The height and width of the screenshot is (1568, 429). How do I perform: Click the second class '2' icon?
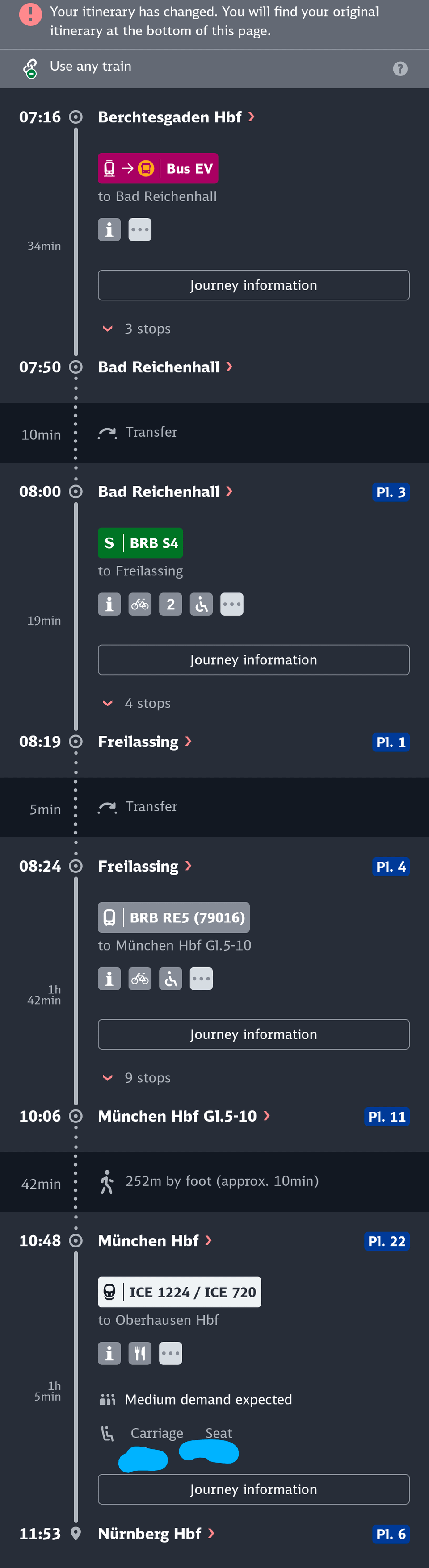pos(171,605)
